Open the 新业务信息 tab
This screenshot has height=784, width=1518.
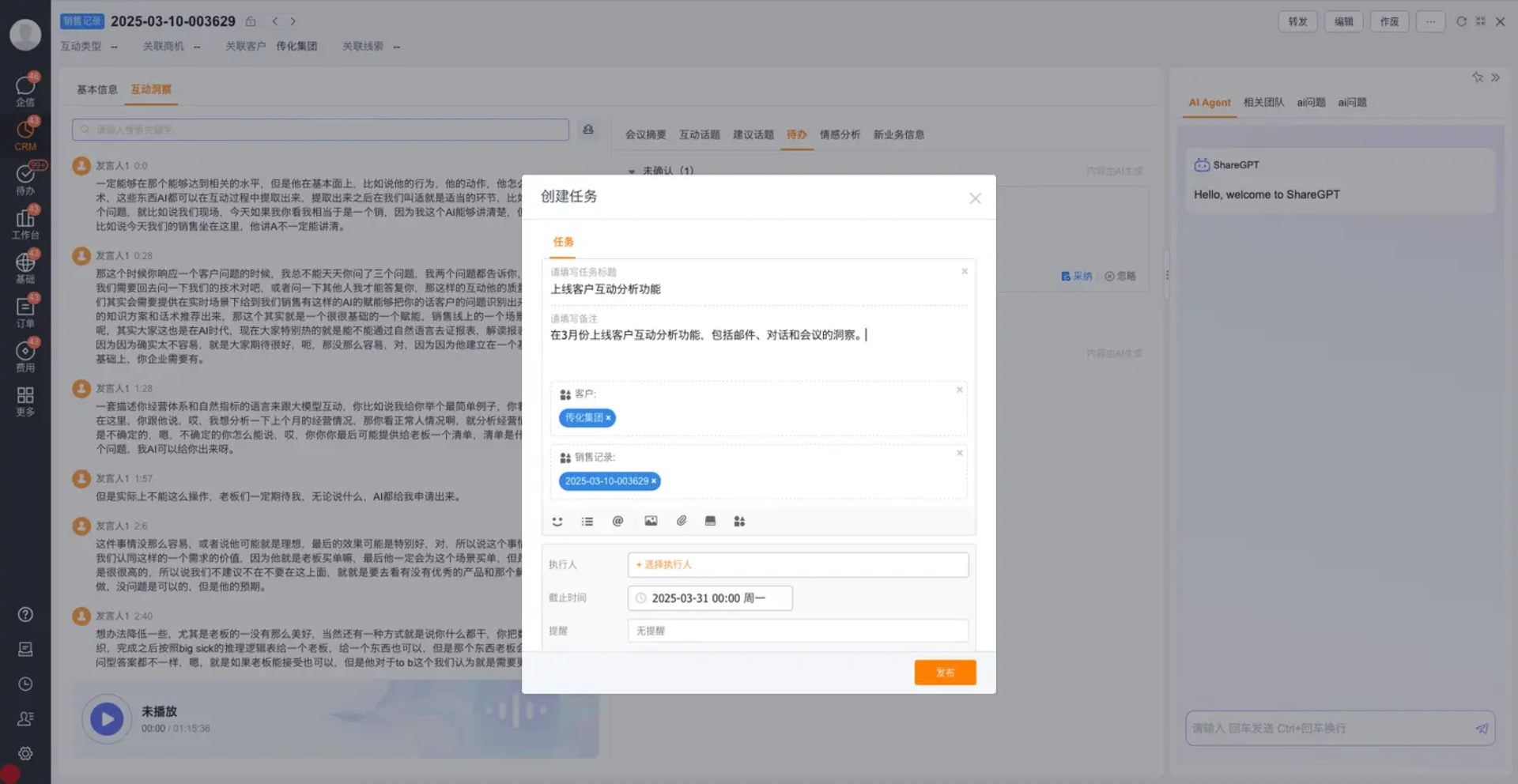click(x=899, y=134)
